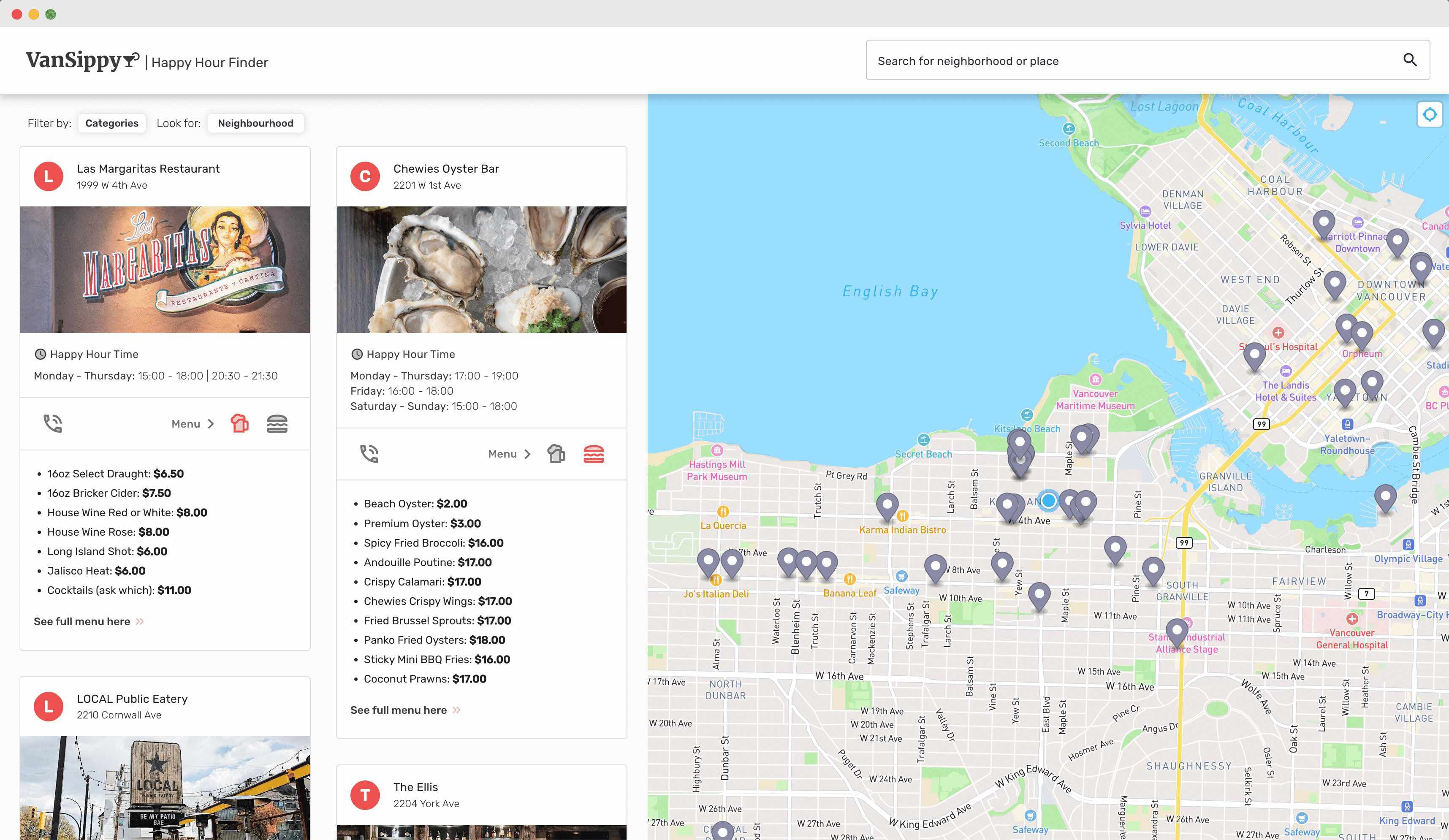This screenshot has width=1449, height=840.
Task: Select map pin at Stanley Industrial Alliance Stage
Action: coord(1176,634)
